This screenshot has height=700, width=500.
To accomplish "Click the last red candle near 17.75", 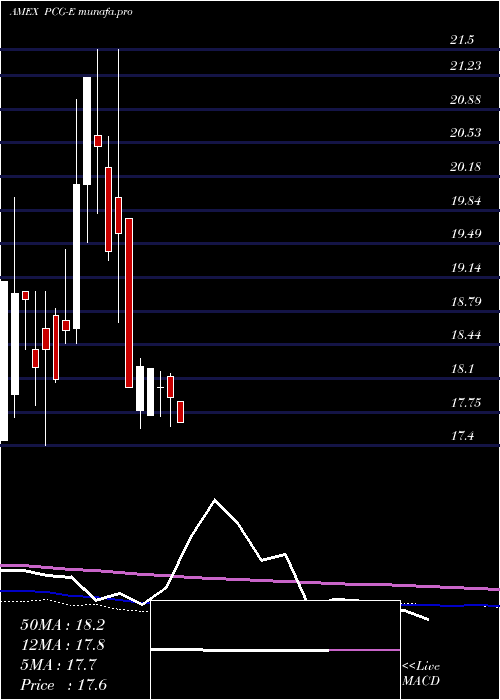I will [x=180, y=412].
